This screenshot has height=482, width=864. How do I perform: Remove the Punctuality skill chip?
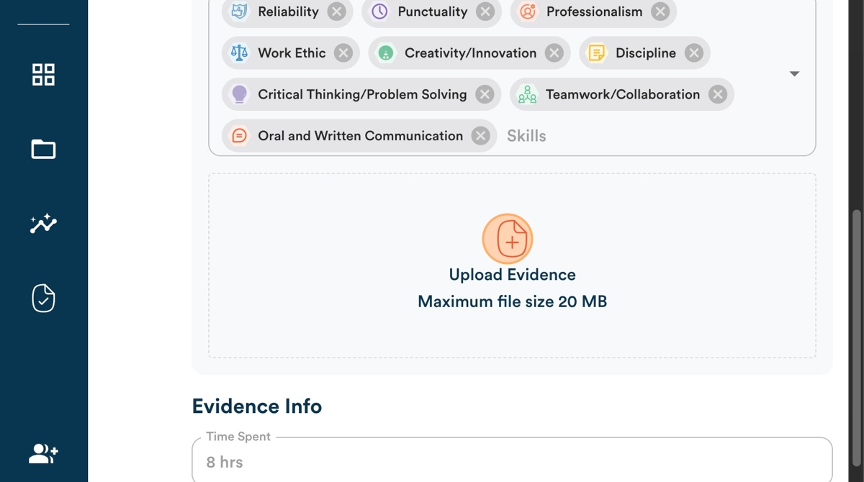[x=485, y=12]
